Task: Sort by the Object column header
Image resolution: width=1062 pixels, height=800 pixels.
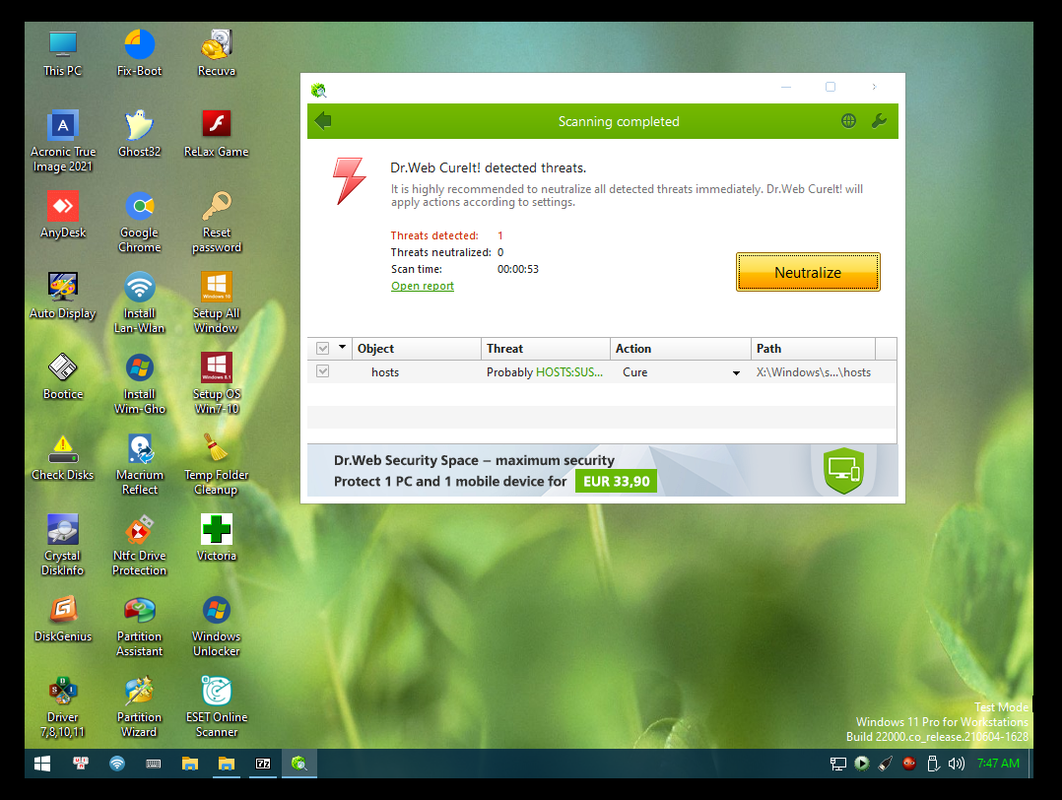Action: coord(416,348)
